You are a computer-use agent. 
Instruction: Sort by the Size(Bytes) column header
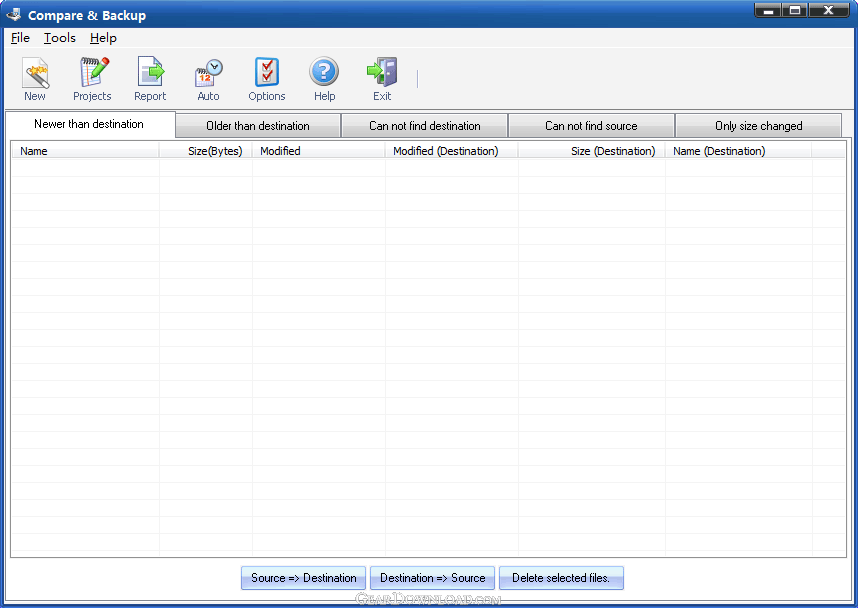pos(206,151)
